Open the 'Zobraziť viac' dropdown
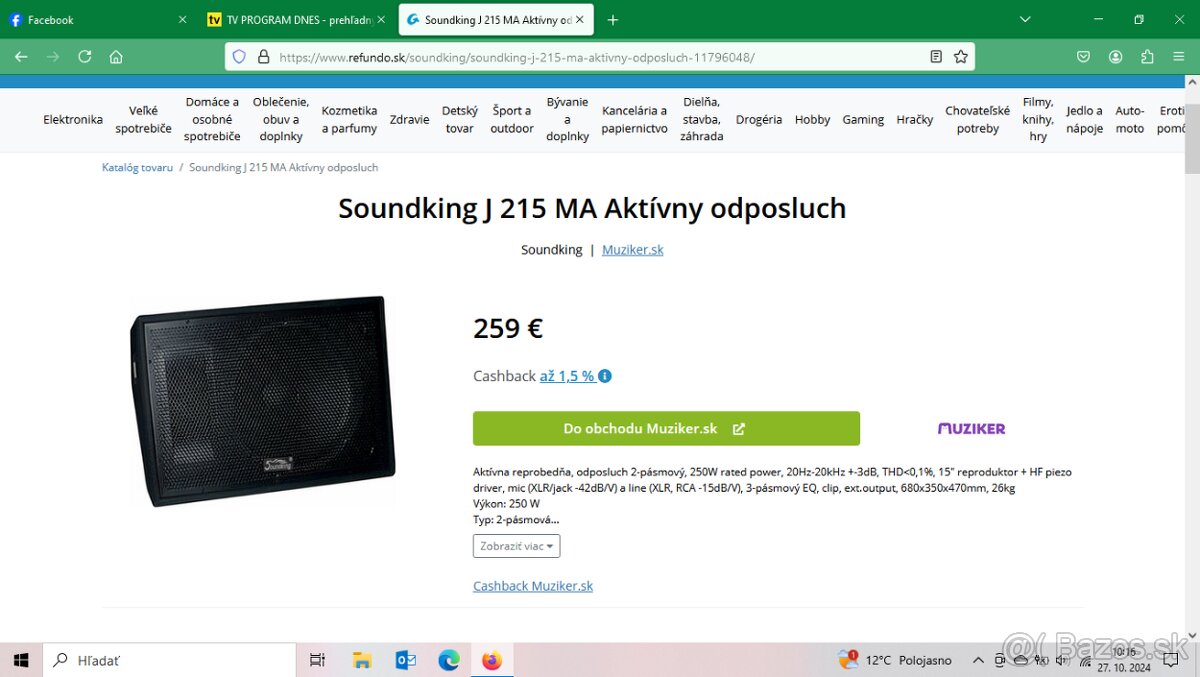1200x677 pixels. click(x=516, y=546)
